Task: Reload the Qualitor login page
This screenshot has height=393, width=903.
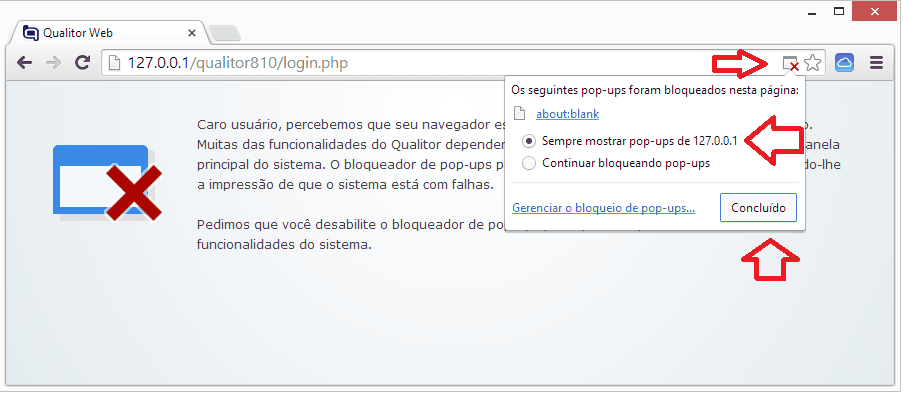Action: 83,63
